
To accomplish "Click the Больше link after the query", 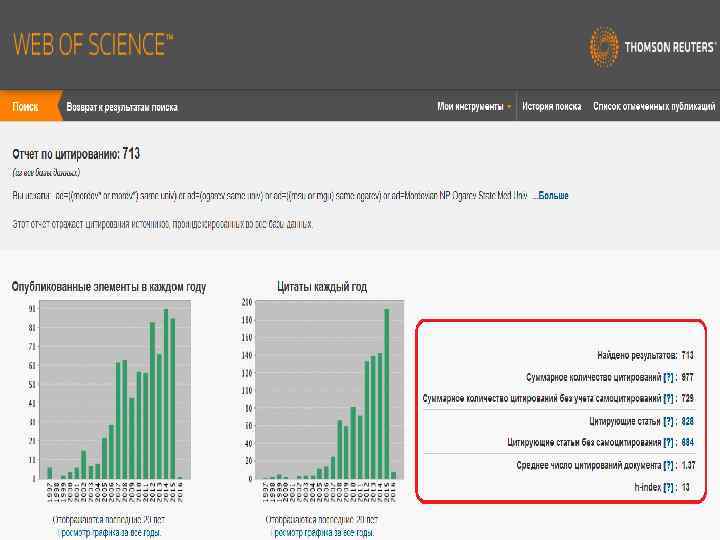I will coord(551,195).
